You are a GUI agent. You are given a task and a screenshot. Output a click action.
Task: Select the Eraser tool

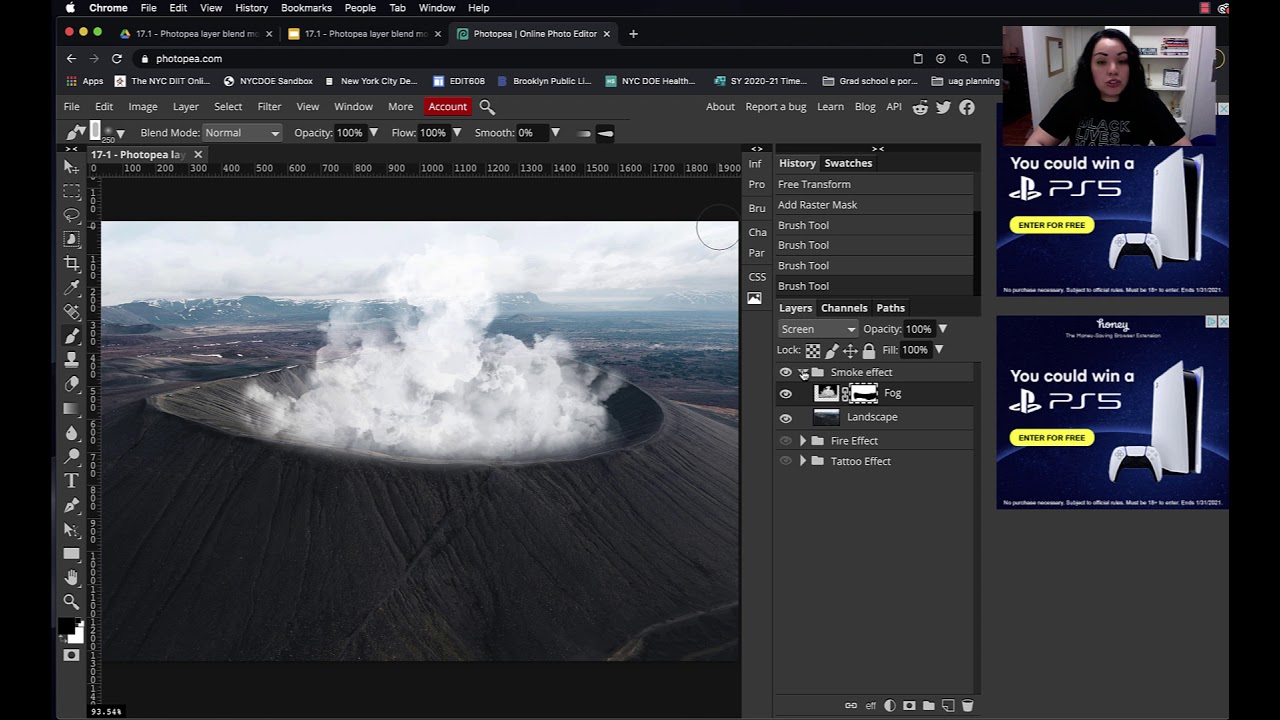click(71, 384)
